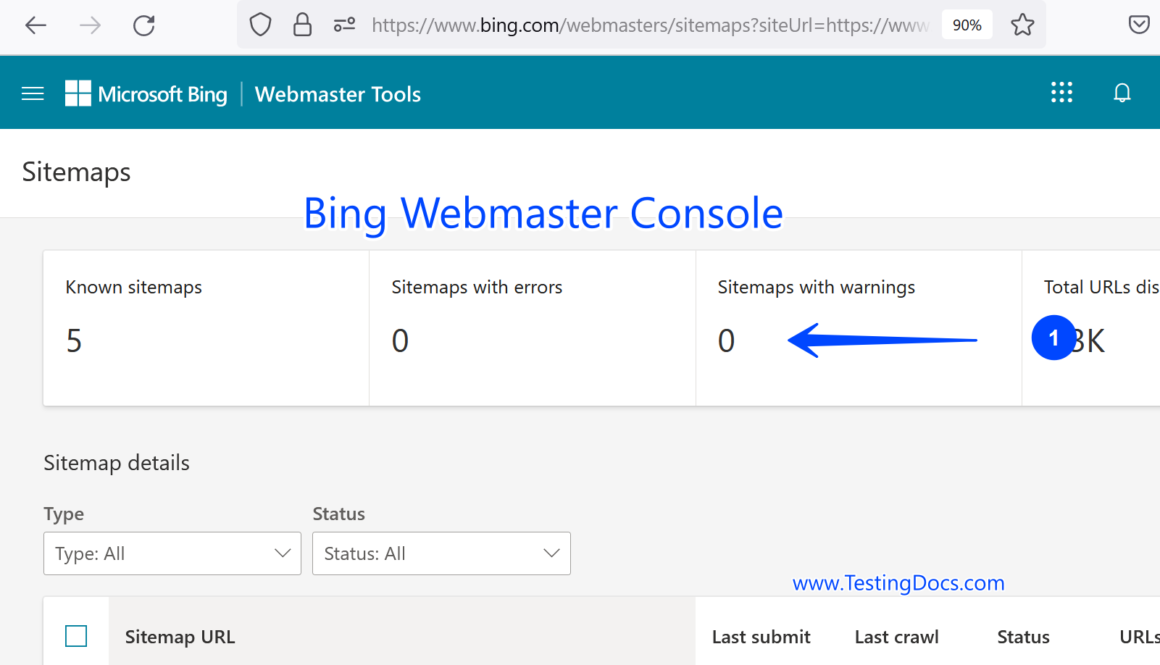The image size is (1160, 665).
Task: Bookmark this page with star icon
Action: (x=1022, y=25)
